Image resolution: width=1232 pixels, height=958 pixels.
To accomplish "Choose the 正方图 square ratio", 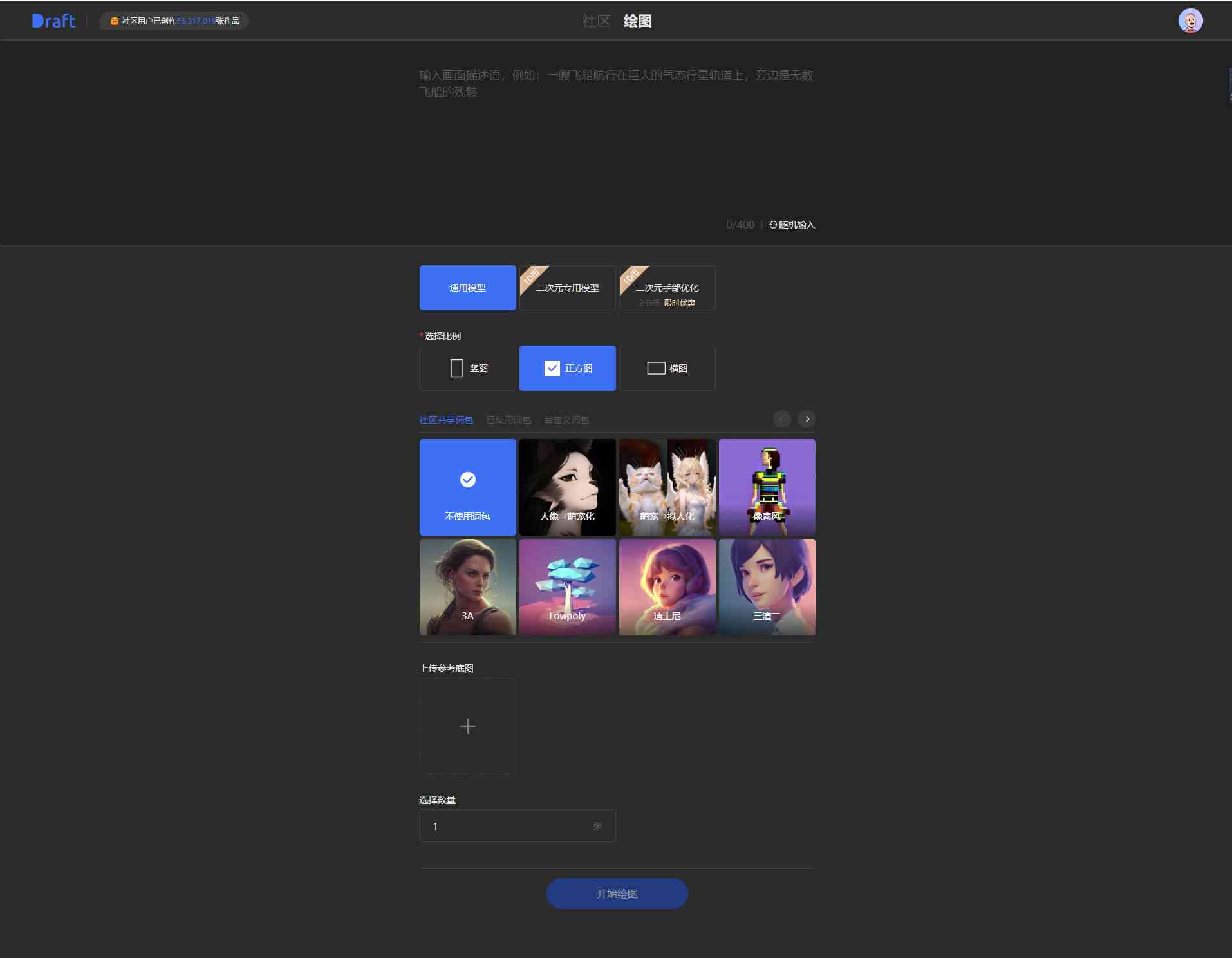I will point(568,368).
